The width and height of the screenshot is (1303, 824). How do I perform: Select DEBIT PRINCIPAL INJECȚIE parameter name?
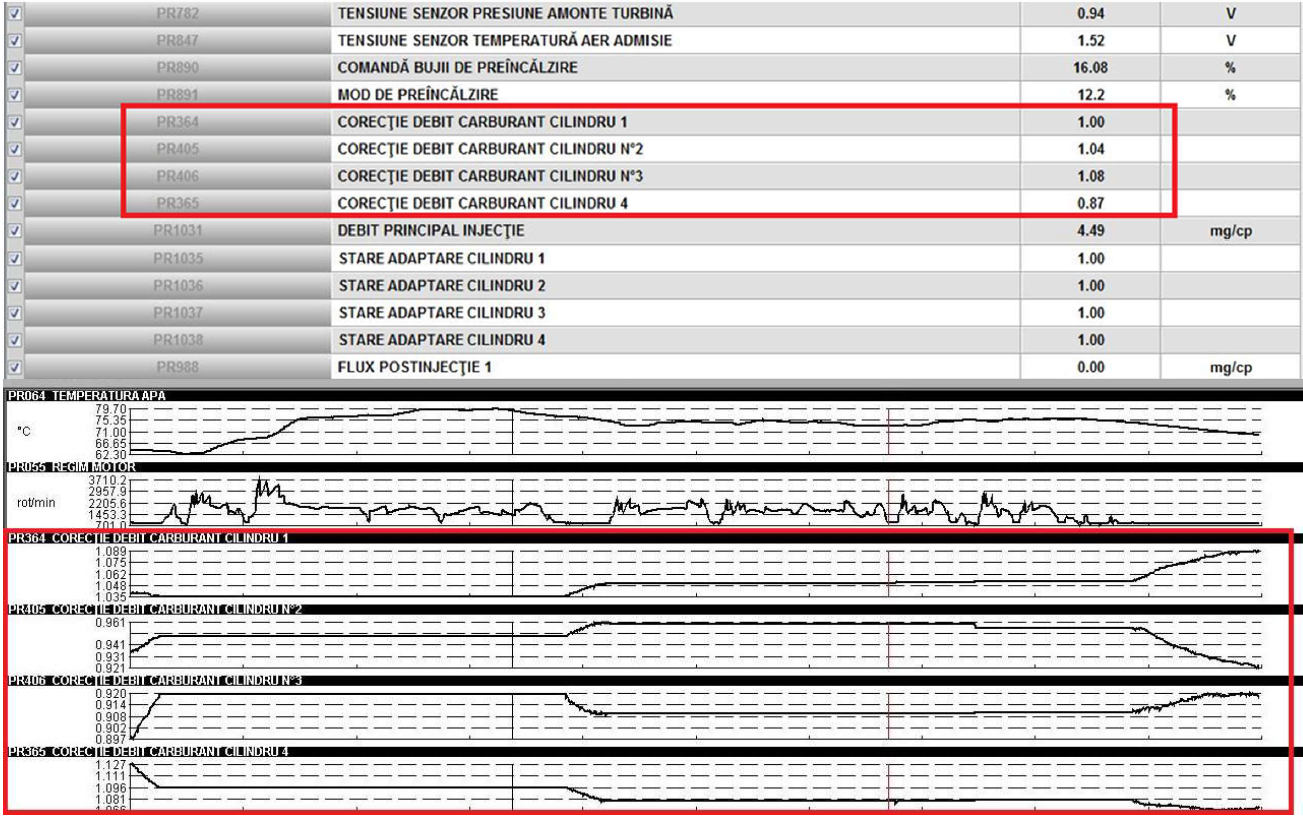pyautogui.click(x=430, y=231)
